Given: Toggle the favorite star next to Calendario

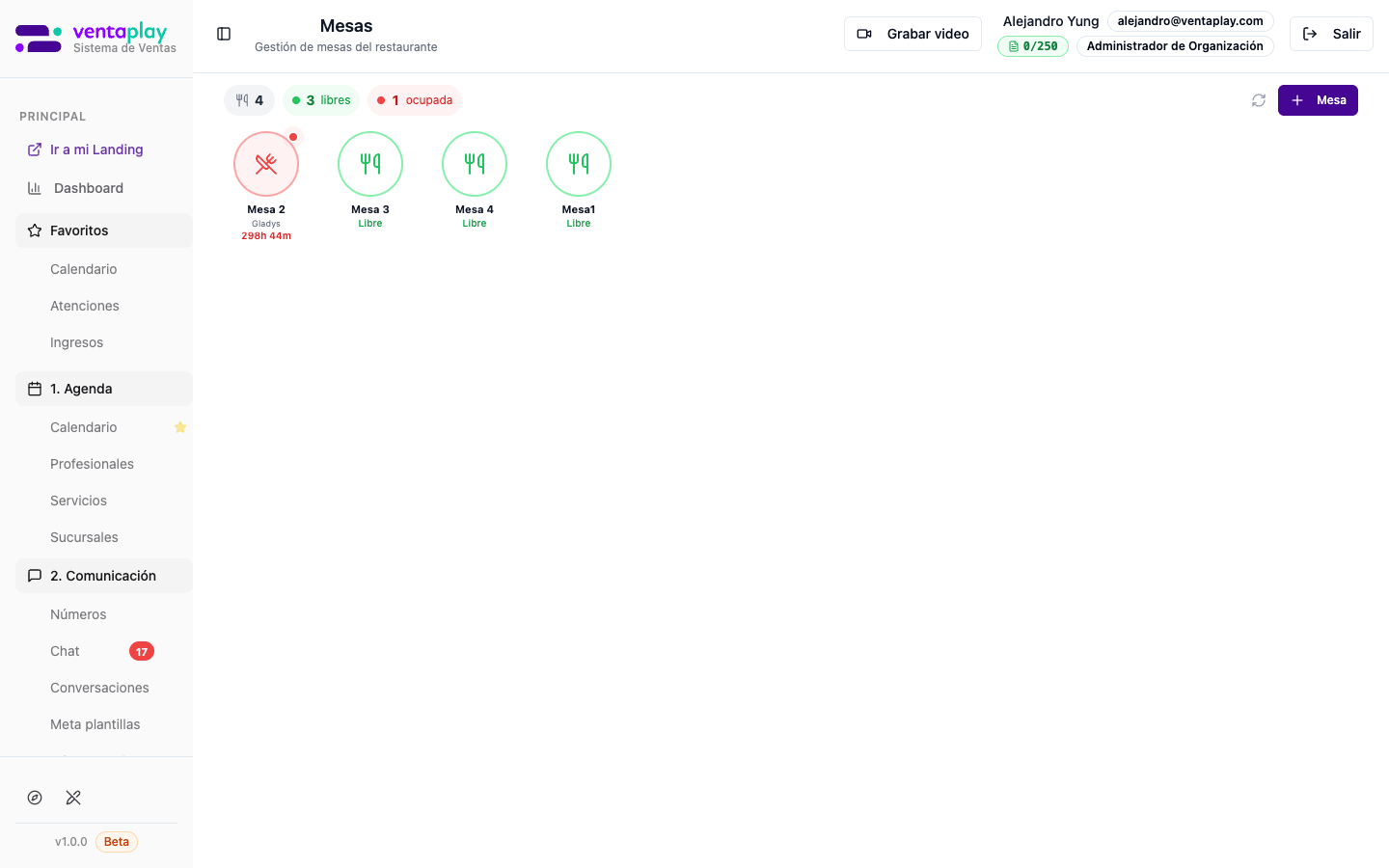Looking at the screenshot, I should click(179, 427).
